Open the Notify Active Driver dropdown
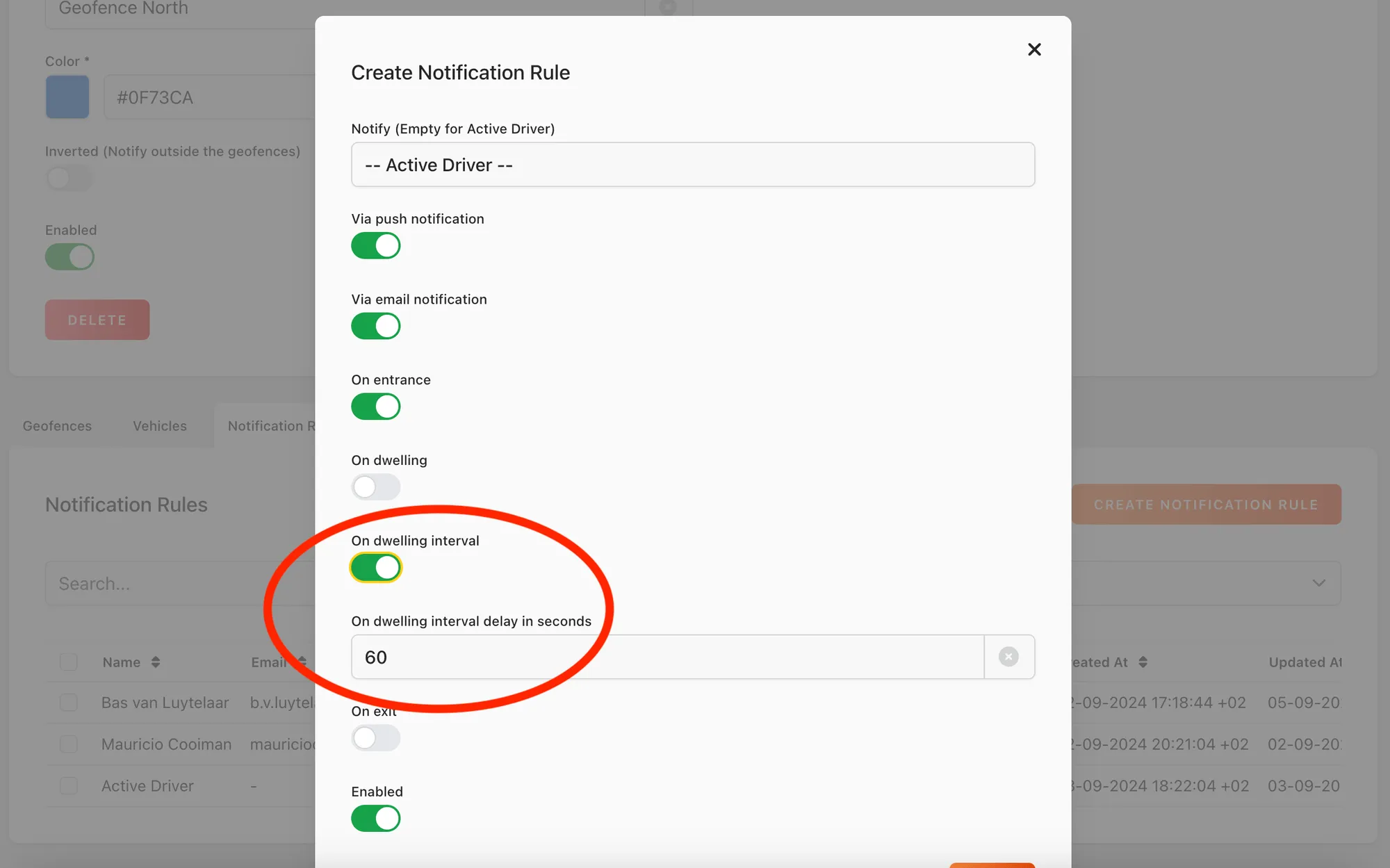 pyautogui.click(x=693, y=165)
